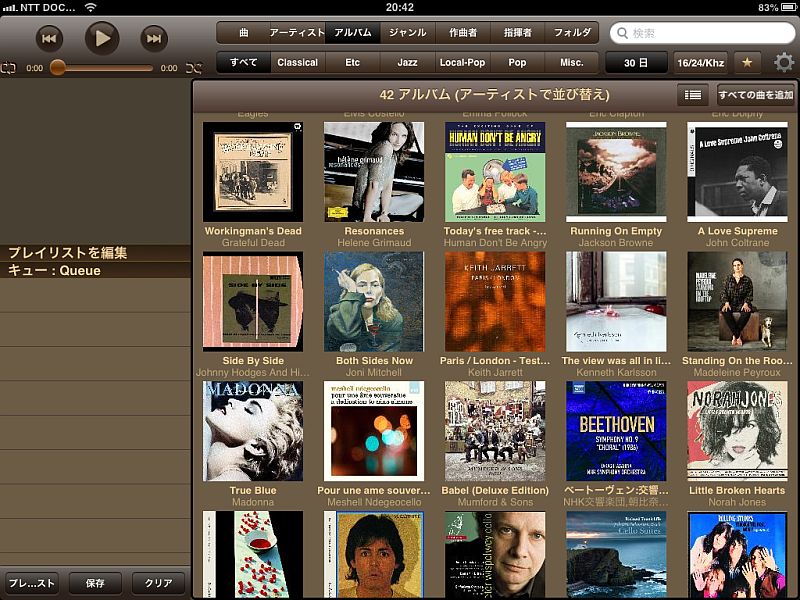
Task: Click Norah Jones artist name
Action: point(737,502)
